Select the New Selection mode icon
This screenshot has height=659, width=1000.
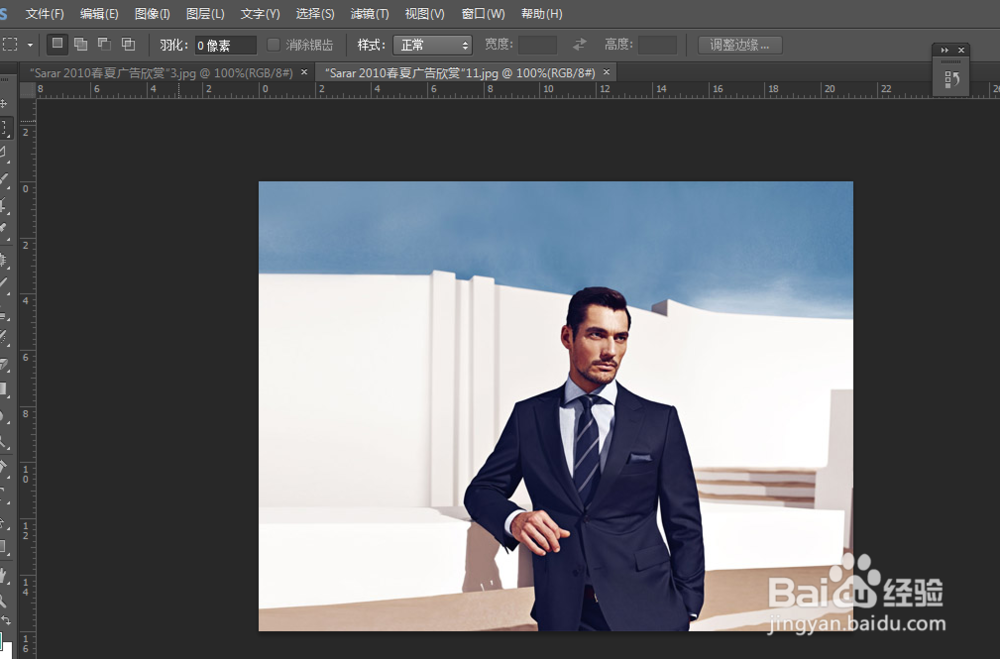click(x=57, y=44)
